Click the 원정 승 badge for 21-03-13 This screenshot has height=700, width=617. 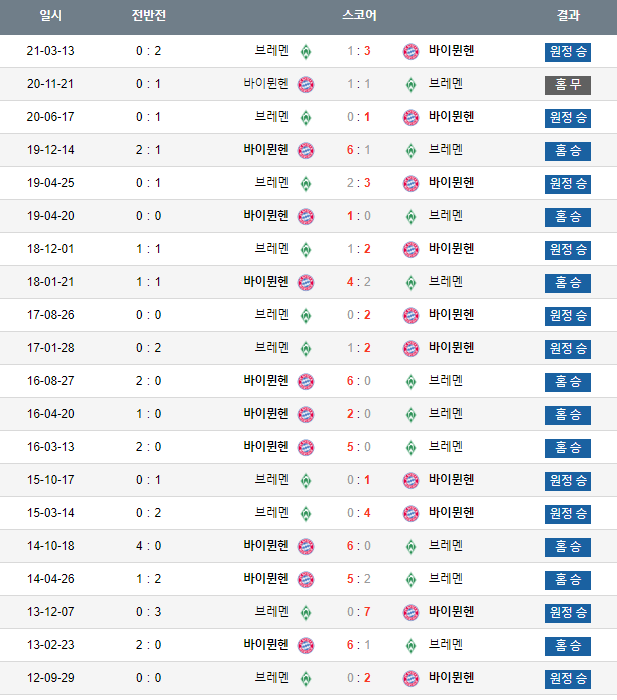[x=568, y=52]
